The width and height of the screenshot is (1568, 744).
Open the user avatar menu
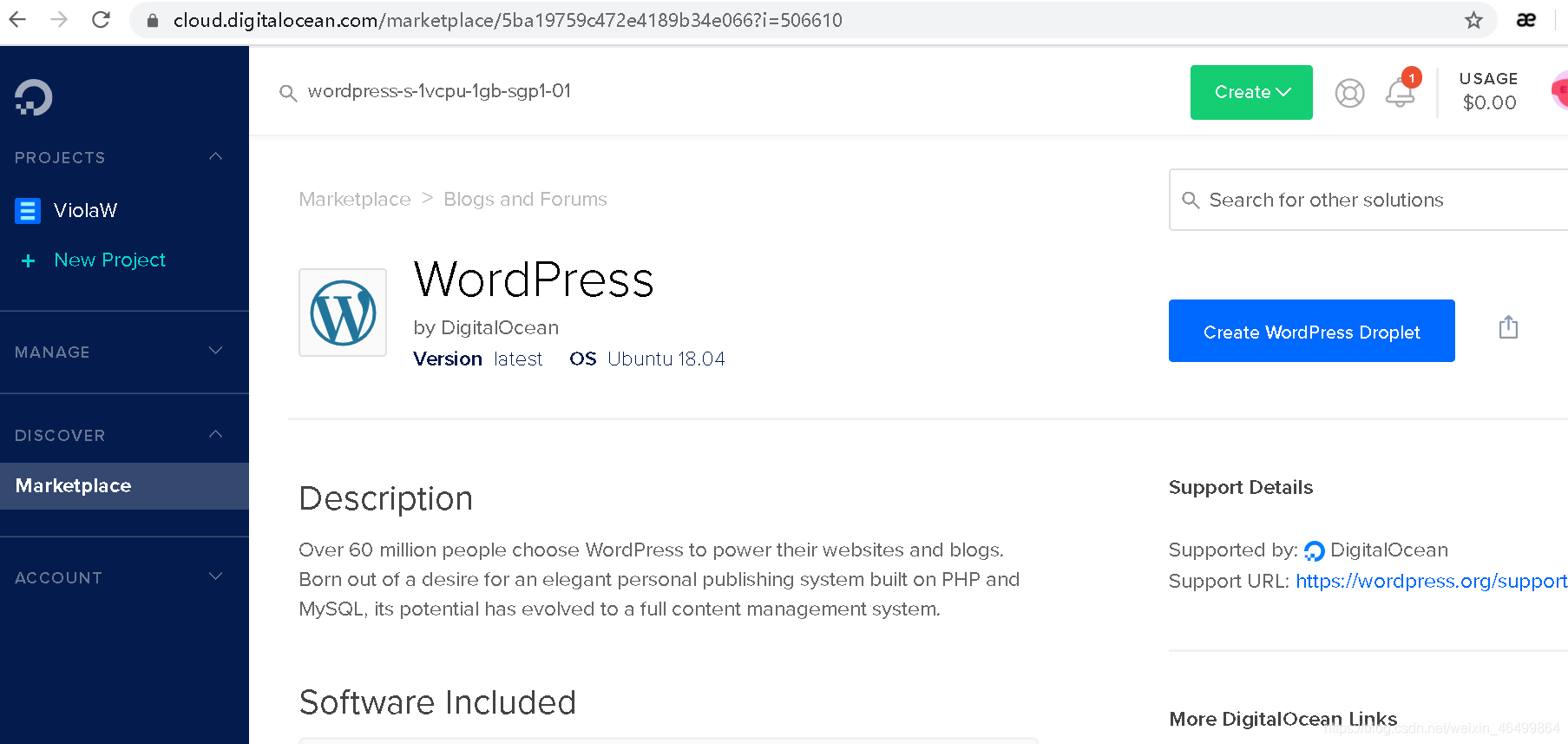pyautogui.click(x=1559, y=90)
